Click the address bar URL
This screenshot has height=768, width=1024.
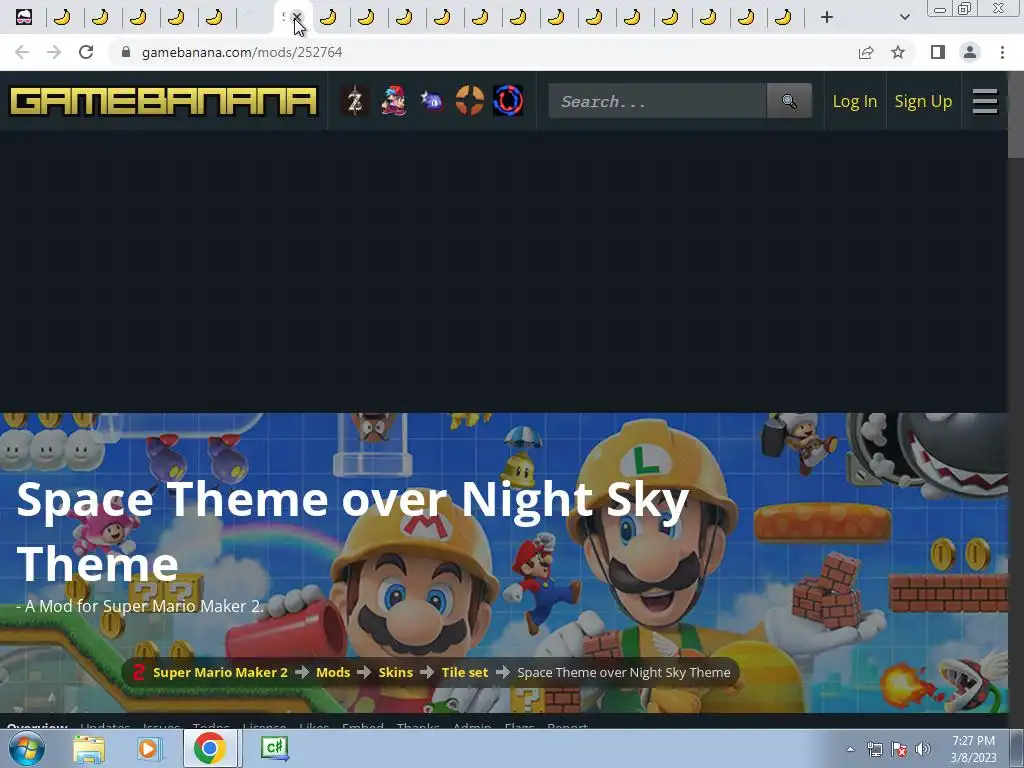click(242, 52)
